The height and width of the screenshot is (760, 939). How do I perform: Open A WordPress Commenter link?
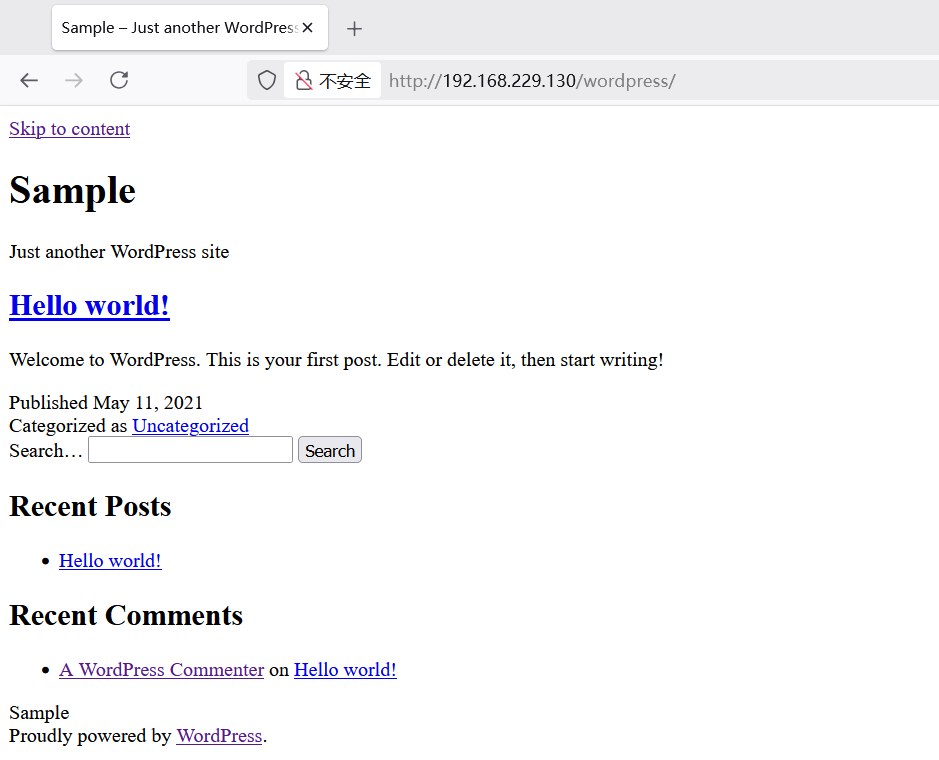tap(162, 670)
